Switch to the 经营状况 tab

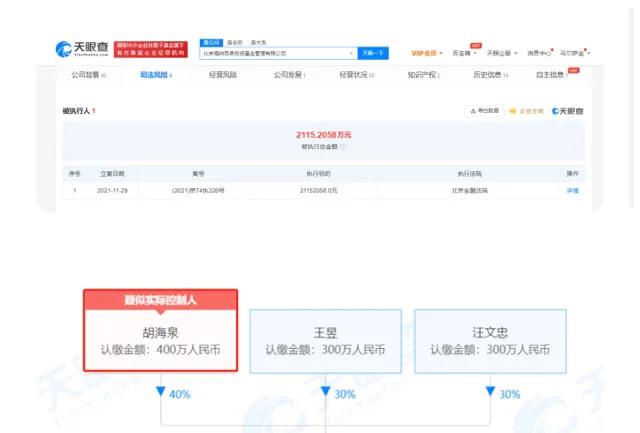(356, 75)
